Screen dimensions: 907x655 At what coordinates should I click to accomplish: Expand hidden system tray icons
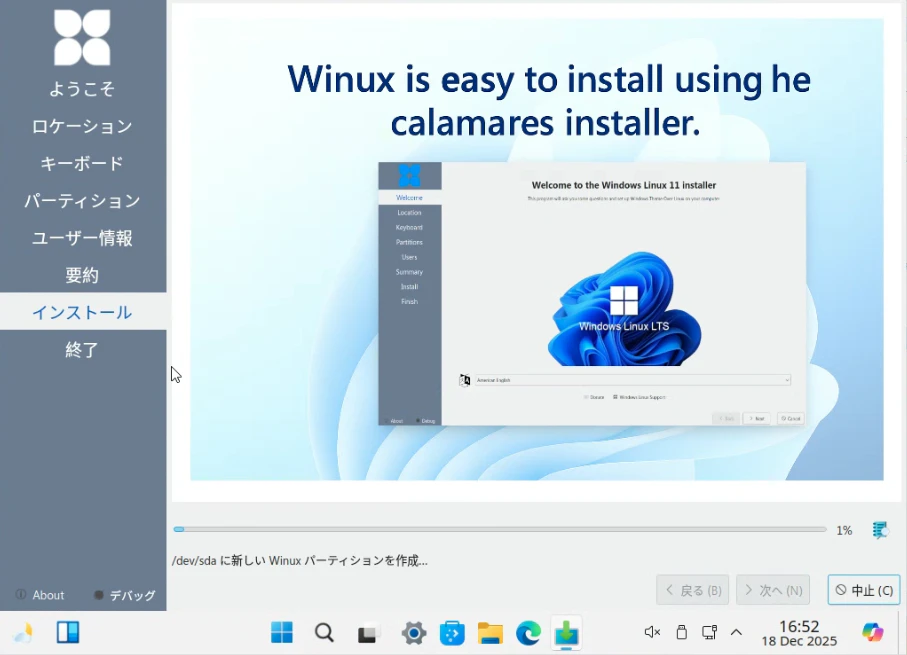(736, 632)
